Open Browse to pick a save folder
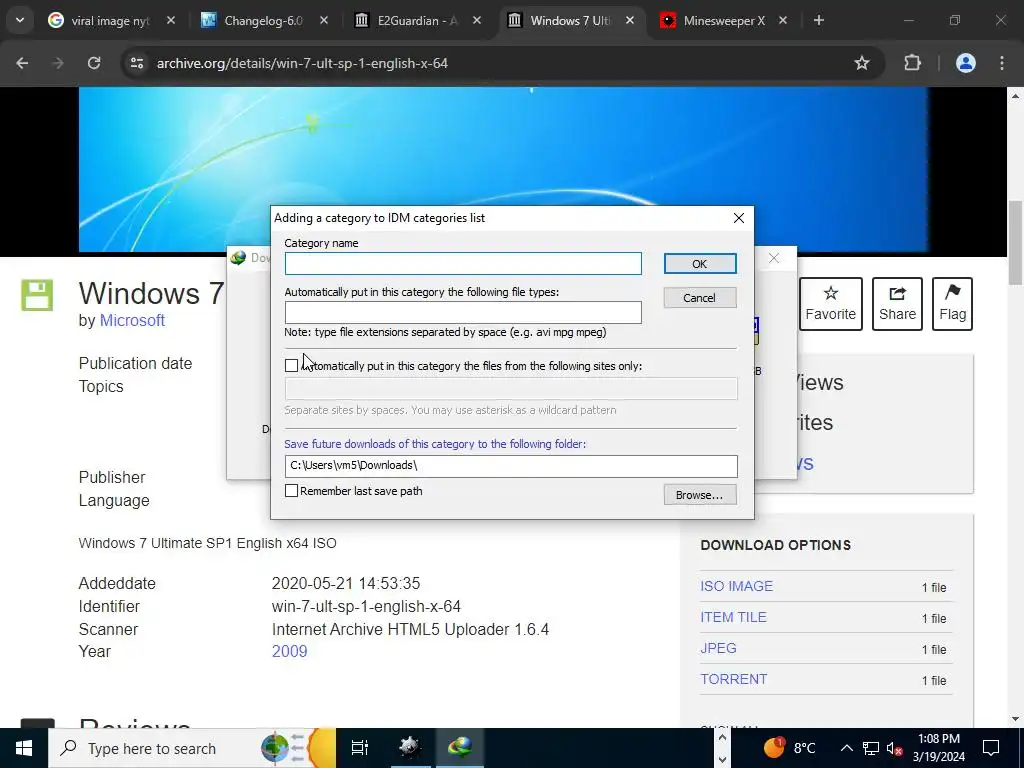The width and height of the screenshot is (1024, 768). pyautogui.click(x=699, y=495)
